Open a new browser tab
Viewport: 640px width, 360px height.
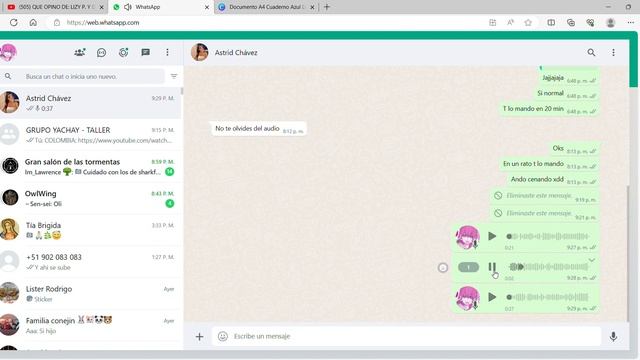pyautogui.click(x=327, y=7)
